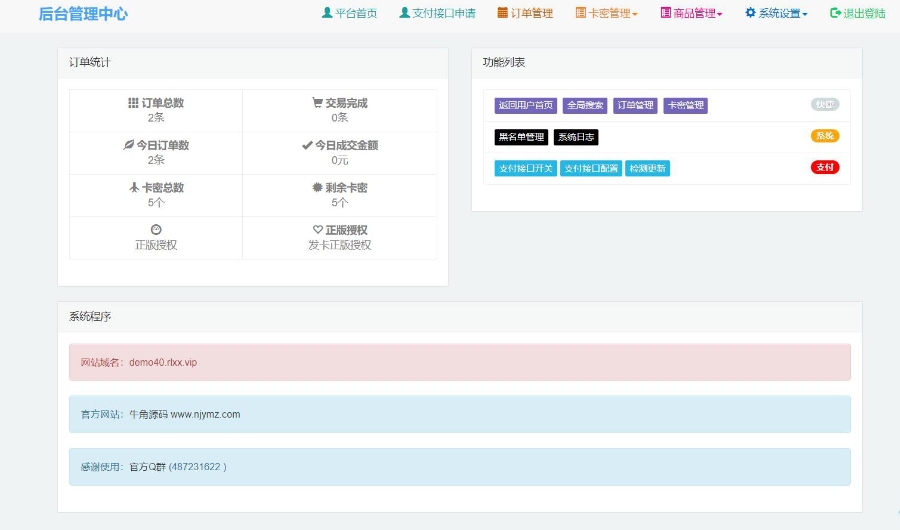Open 支付接口申请 from the navbar
Screen dimensions: 900x530
pos(437,14)
